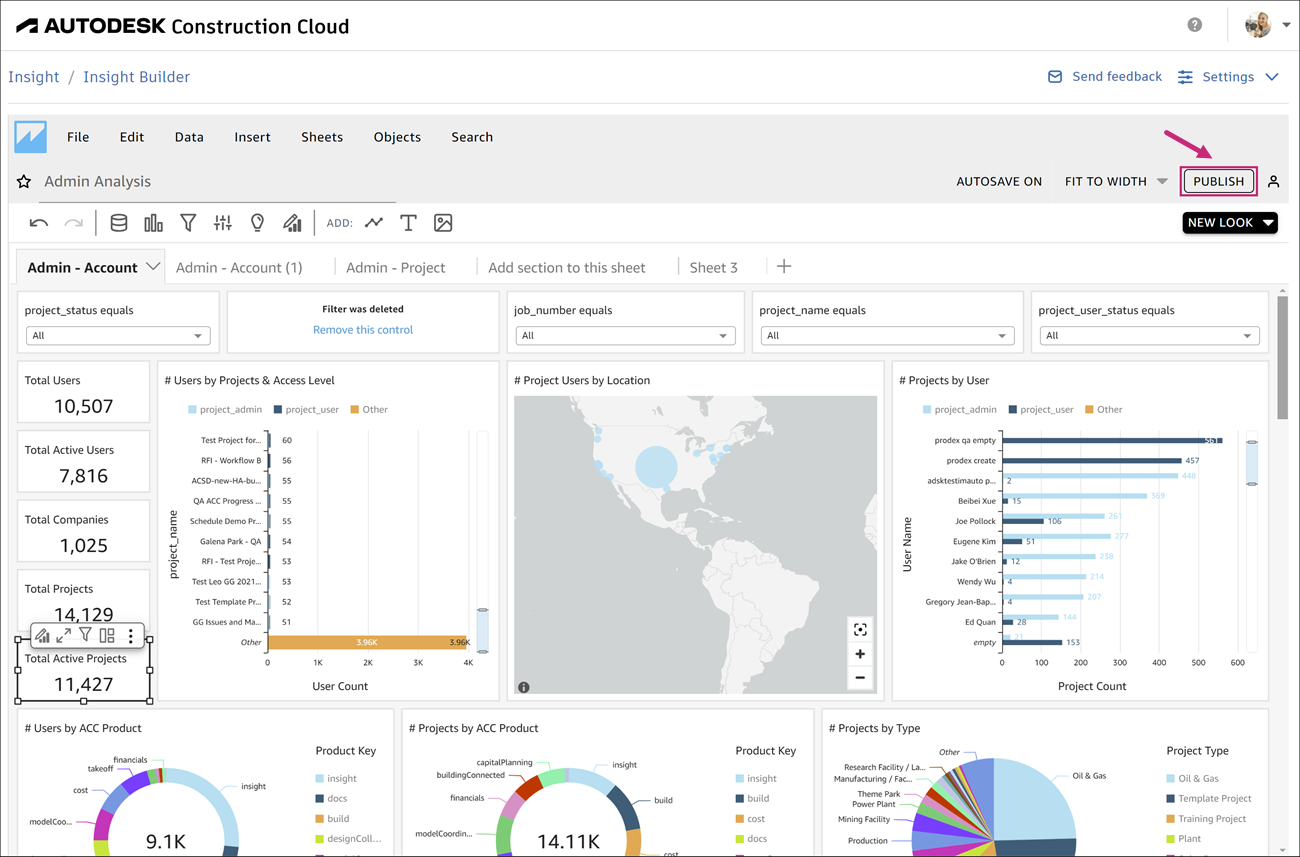
Task: Click the redo arrow in the toolbar
Action: pyautogui.click(x=73, y=223)
